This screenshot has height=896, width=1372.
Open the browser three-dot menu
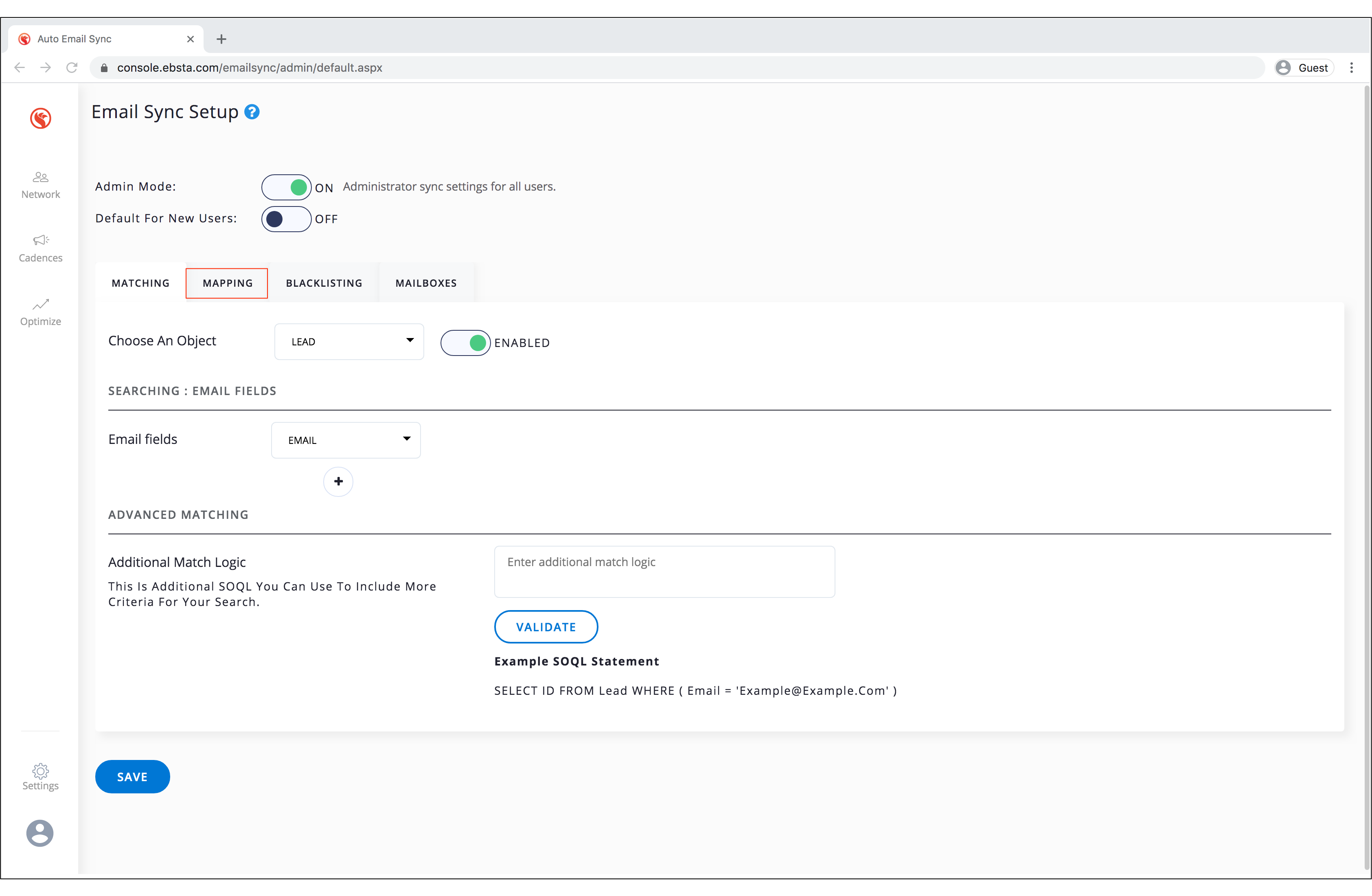[x=1351, y=68]
